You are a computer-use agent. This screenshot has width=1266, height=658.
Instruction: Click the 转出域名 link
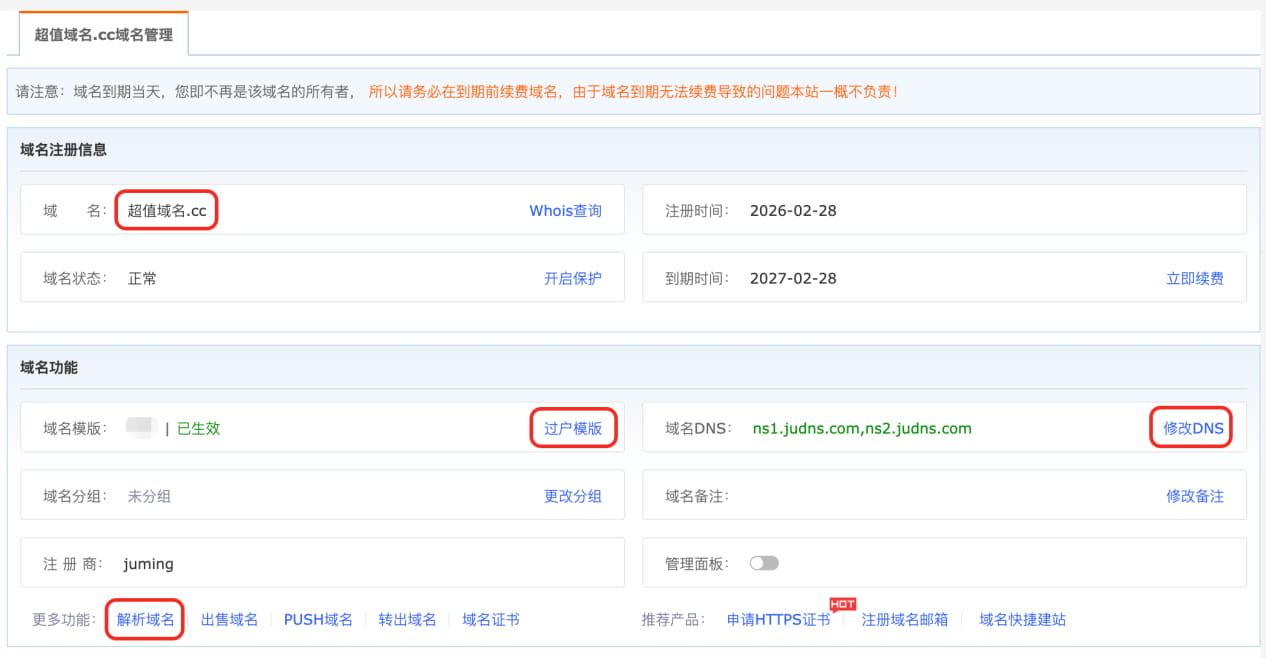click(407, 620)
